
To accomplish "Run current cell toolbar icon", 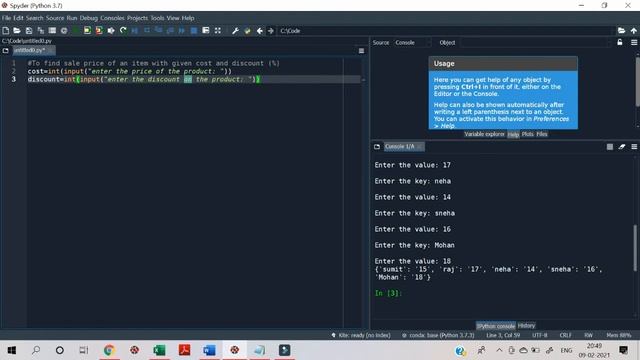I will pos(87,31).
